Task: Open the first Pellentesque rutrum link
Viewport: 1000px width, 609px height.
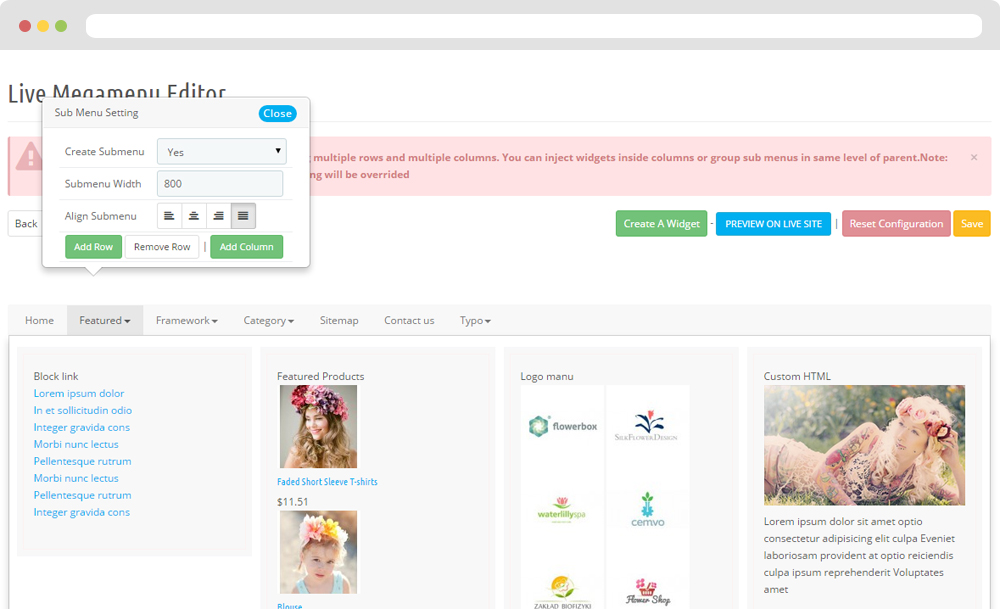Action: coord(82,461)
